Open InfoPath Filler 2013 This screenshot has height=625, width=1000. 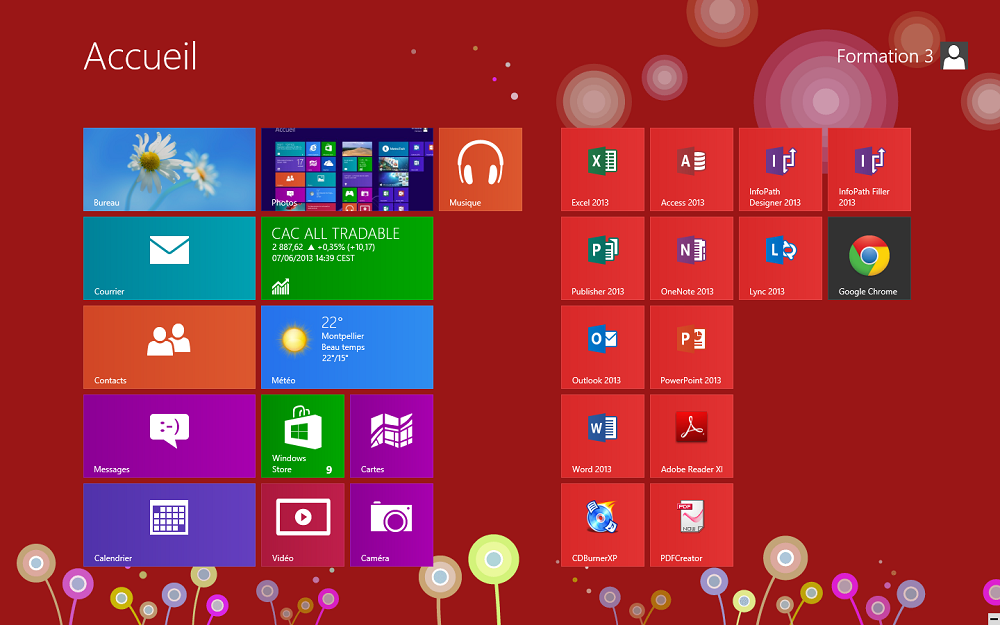[x=869, y=169]
